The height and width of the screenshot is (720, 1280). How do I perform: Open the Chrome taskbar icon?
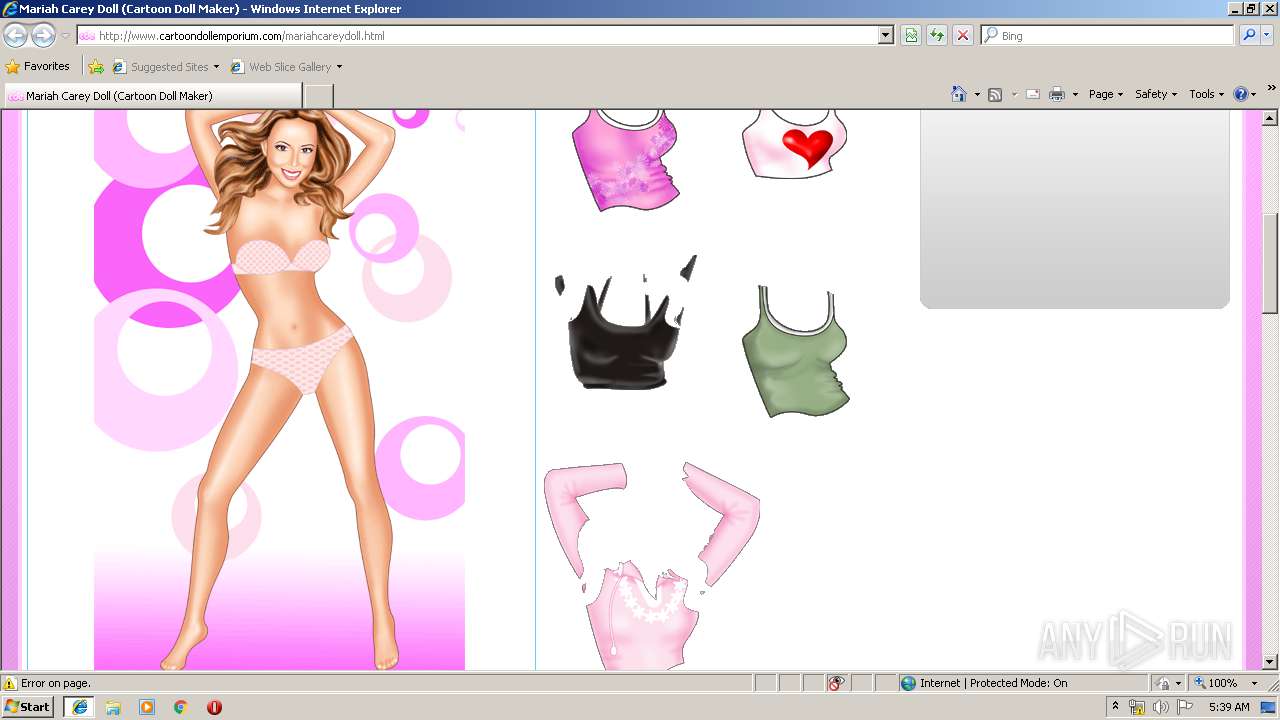click(181, 707)
